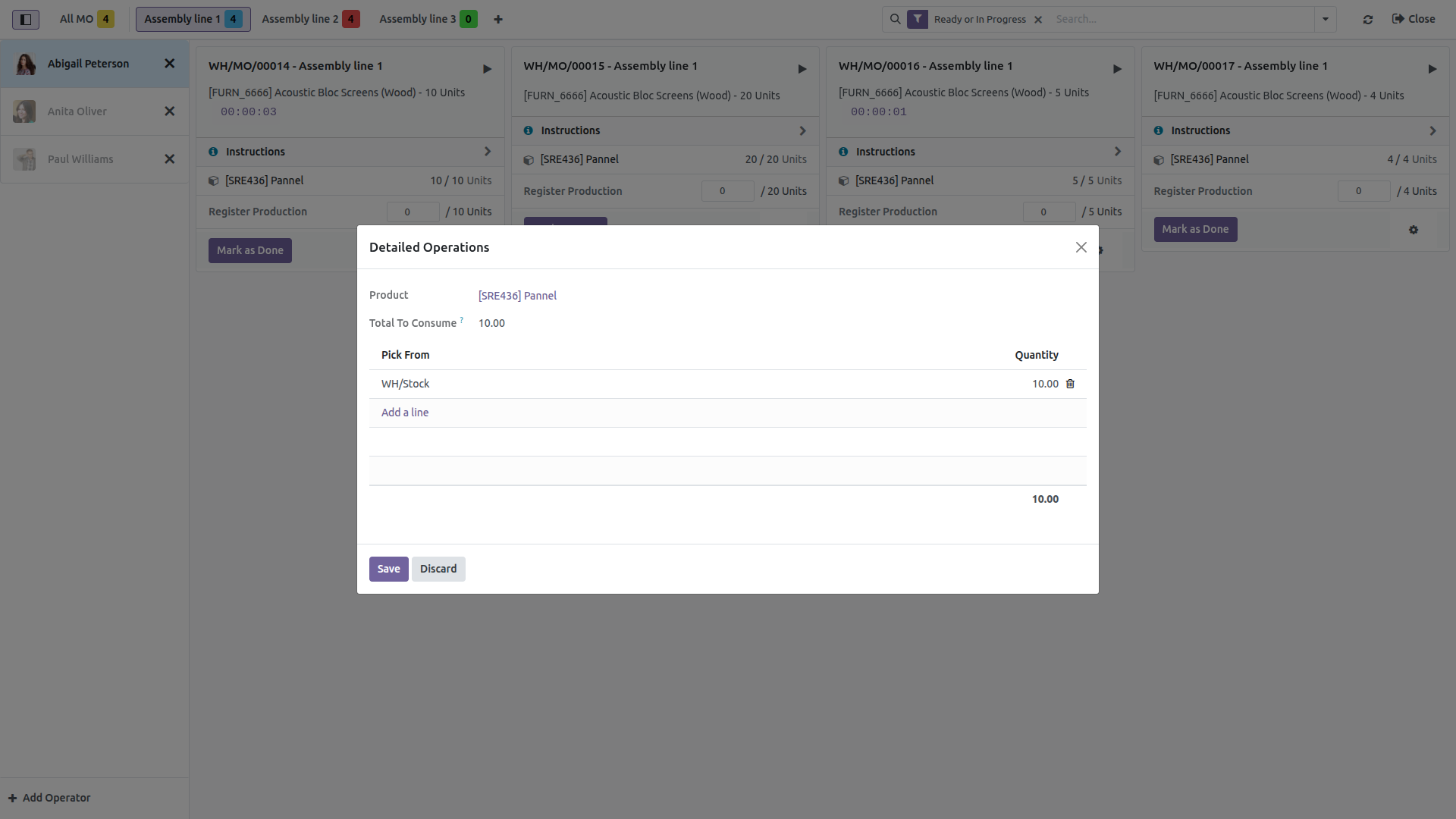Switch to Assembly line 2 tab
This screenshot has width=1456, height=819.
310,19
